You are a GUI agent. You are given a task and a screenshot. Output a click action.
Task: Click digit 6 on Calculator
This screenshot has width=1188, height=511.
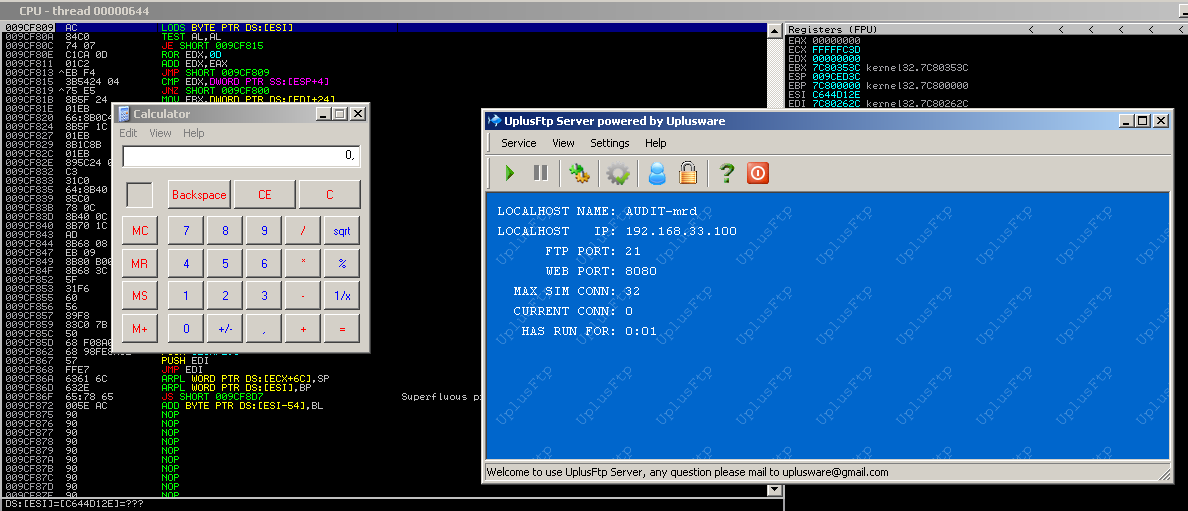[x=264, y=263]
